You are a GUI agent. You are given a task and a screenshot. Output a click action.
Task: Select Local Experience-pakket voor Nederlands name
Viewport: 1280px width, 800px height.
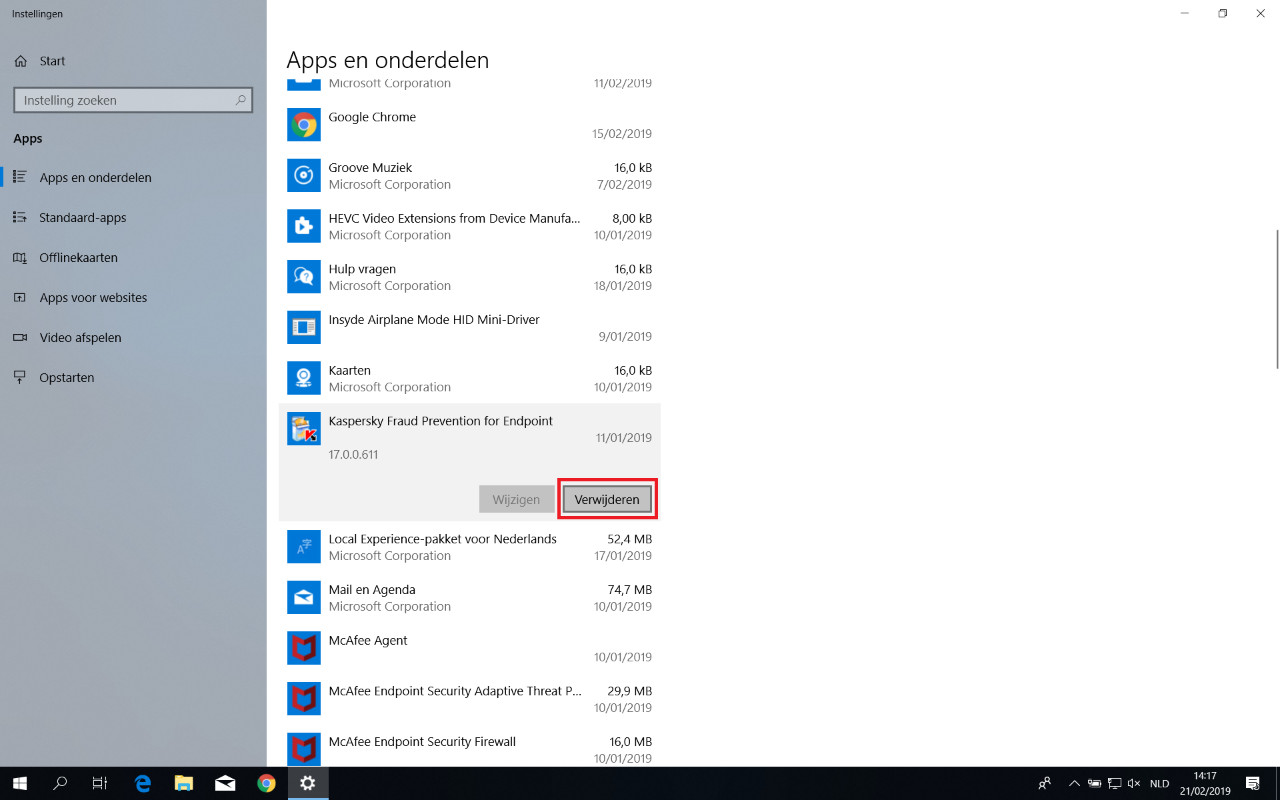pos(442,539)
